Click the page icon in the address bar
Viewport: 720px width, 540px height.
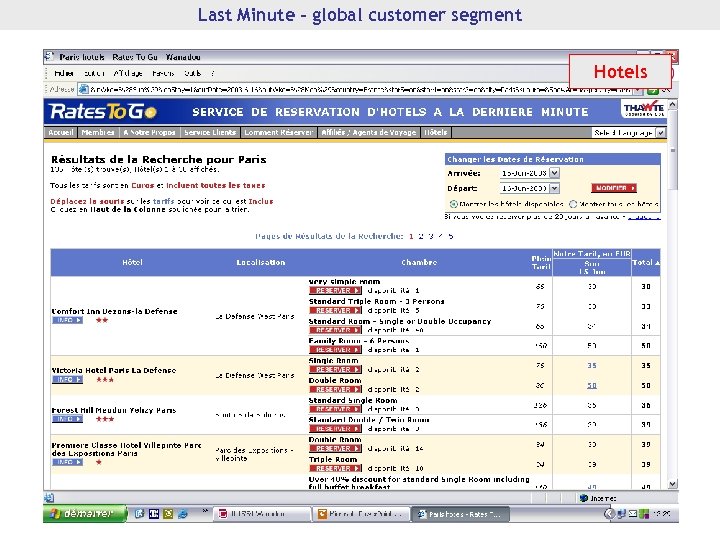[x=84, y=89]
